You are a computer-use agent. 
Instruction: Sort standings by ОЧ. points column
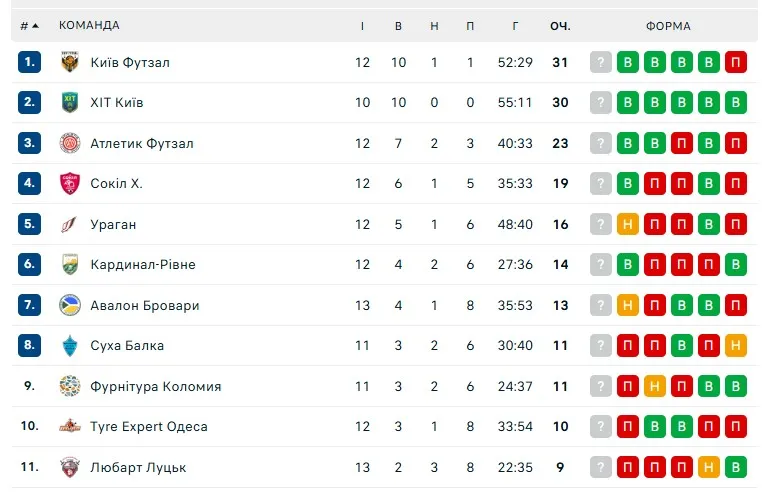[560, 25]
